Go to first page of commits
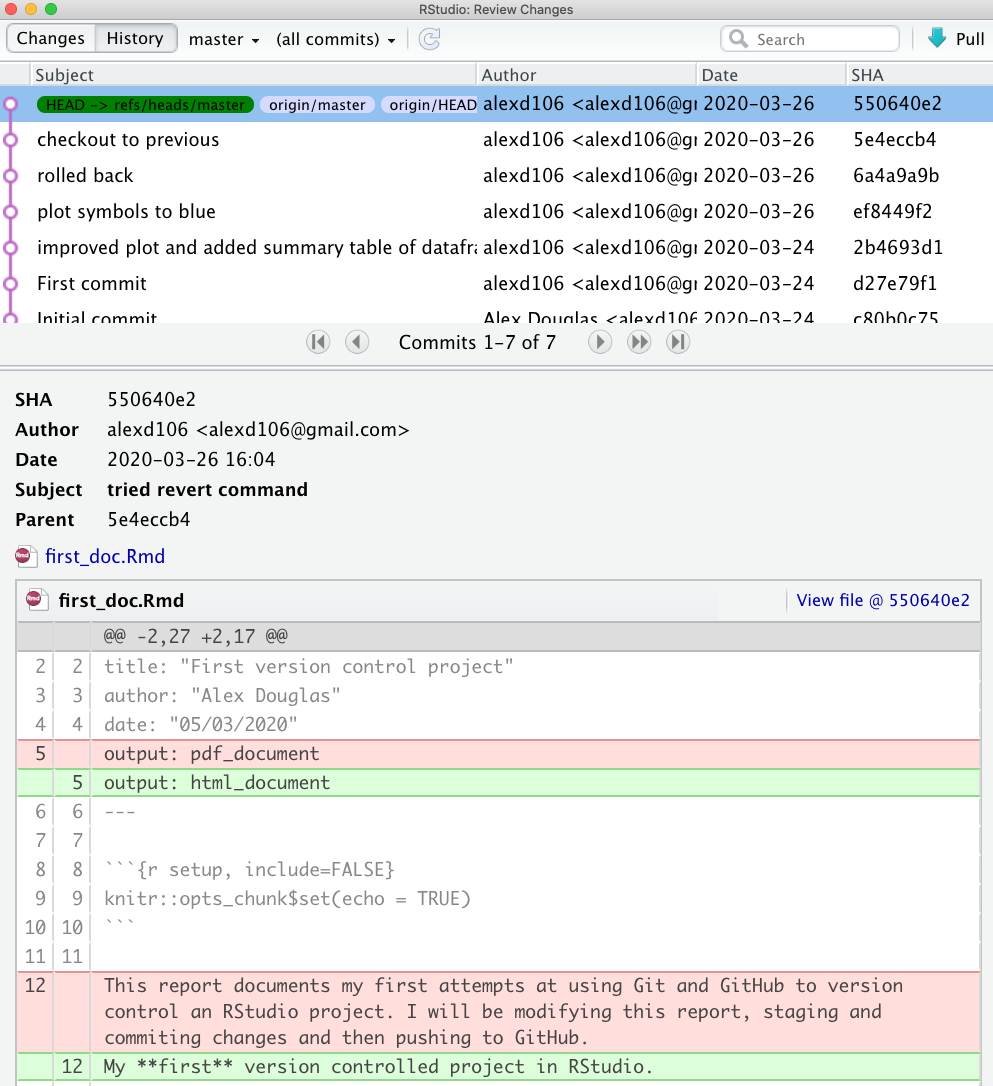 coord(318,342)
